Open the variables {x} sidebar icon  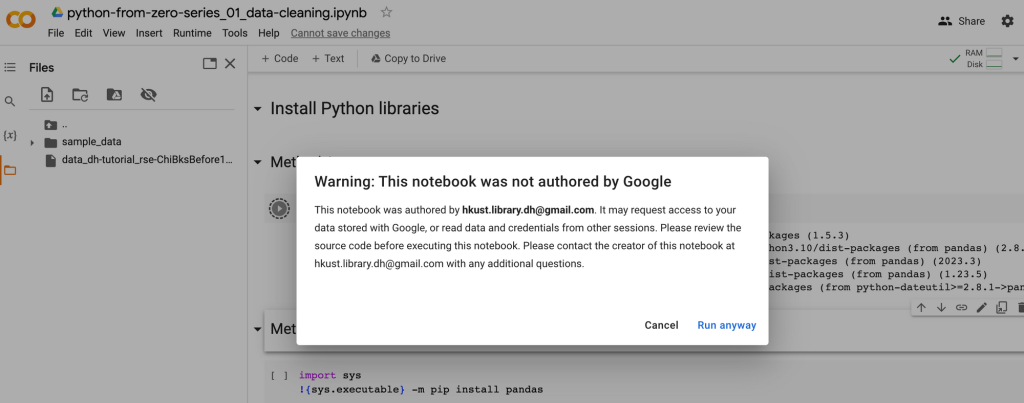10,135
